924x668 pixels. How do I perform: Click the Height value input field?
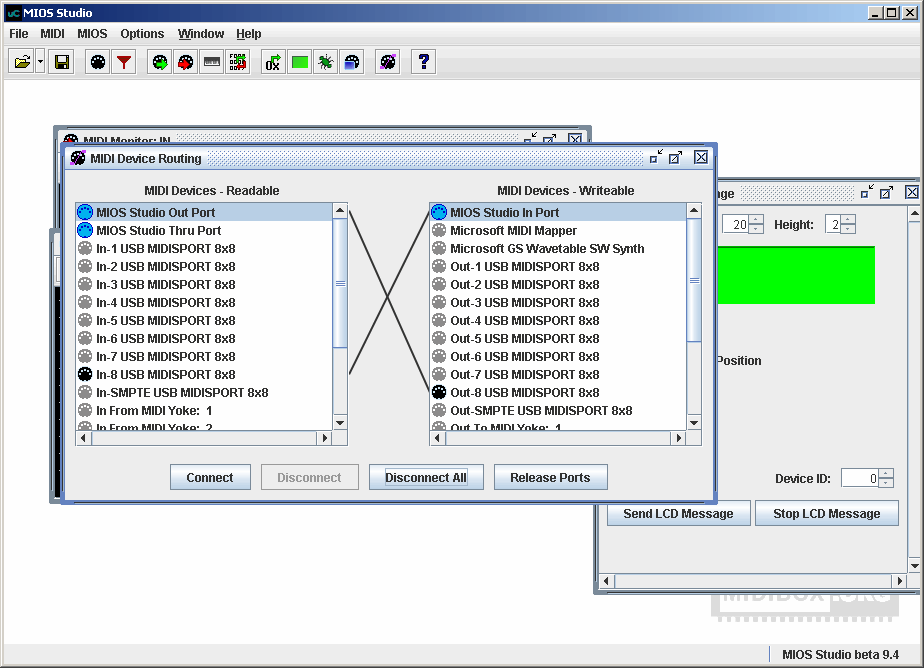[x=833, y=224]
